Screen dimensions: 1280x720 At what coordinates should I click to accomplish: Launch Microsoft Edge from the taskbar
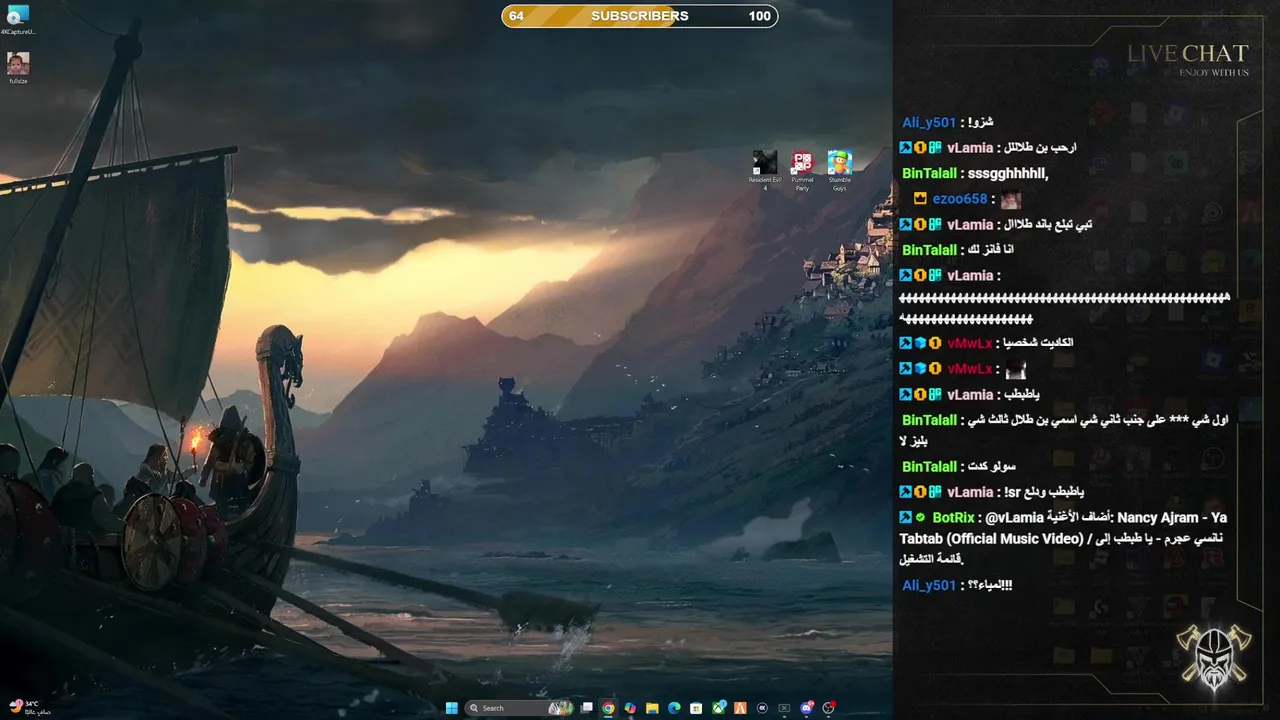click(x=674, y=708)
